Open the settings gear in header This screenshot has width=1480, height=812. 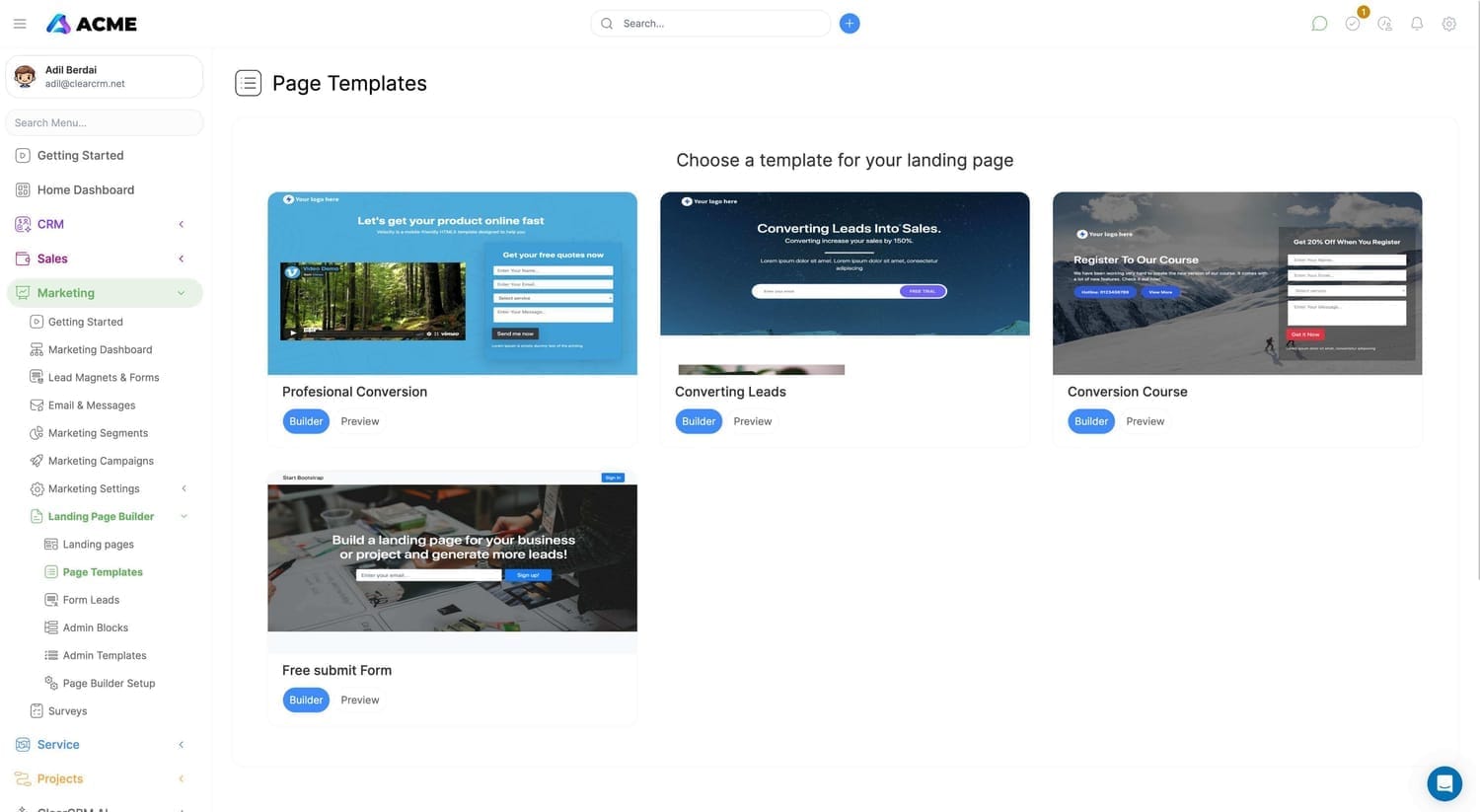click(x=1449, y=24)
